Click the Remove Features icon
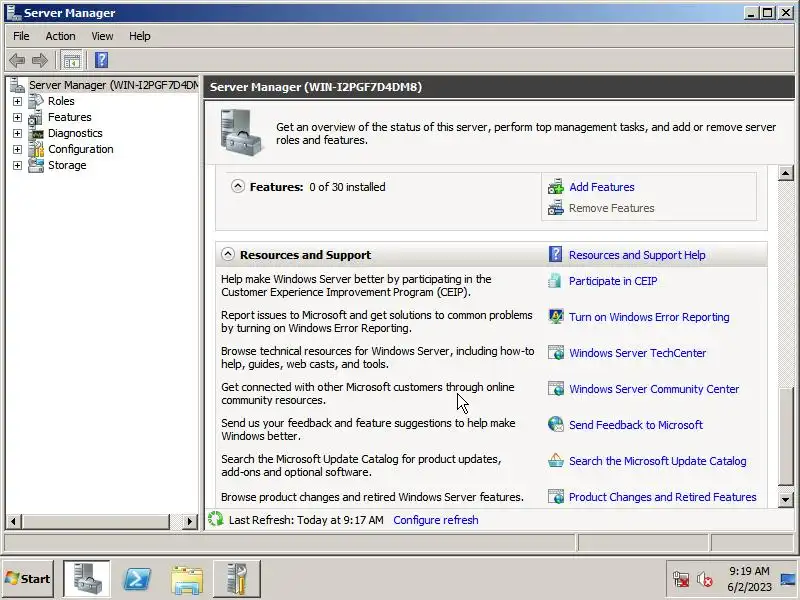 (556, 208)
